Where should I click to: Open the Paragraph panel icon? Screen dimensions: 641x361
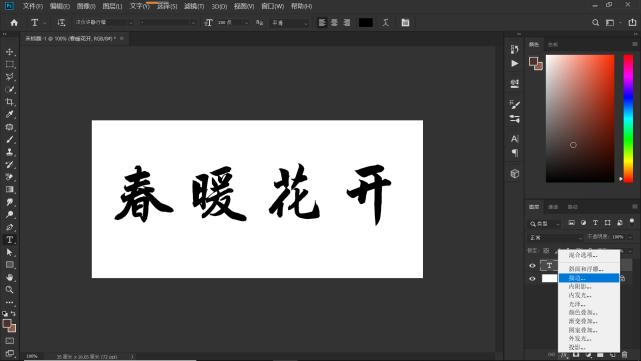pos(515,153)
